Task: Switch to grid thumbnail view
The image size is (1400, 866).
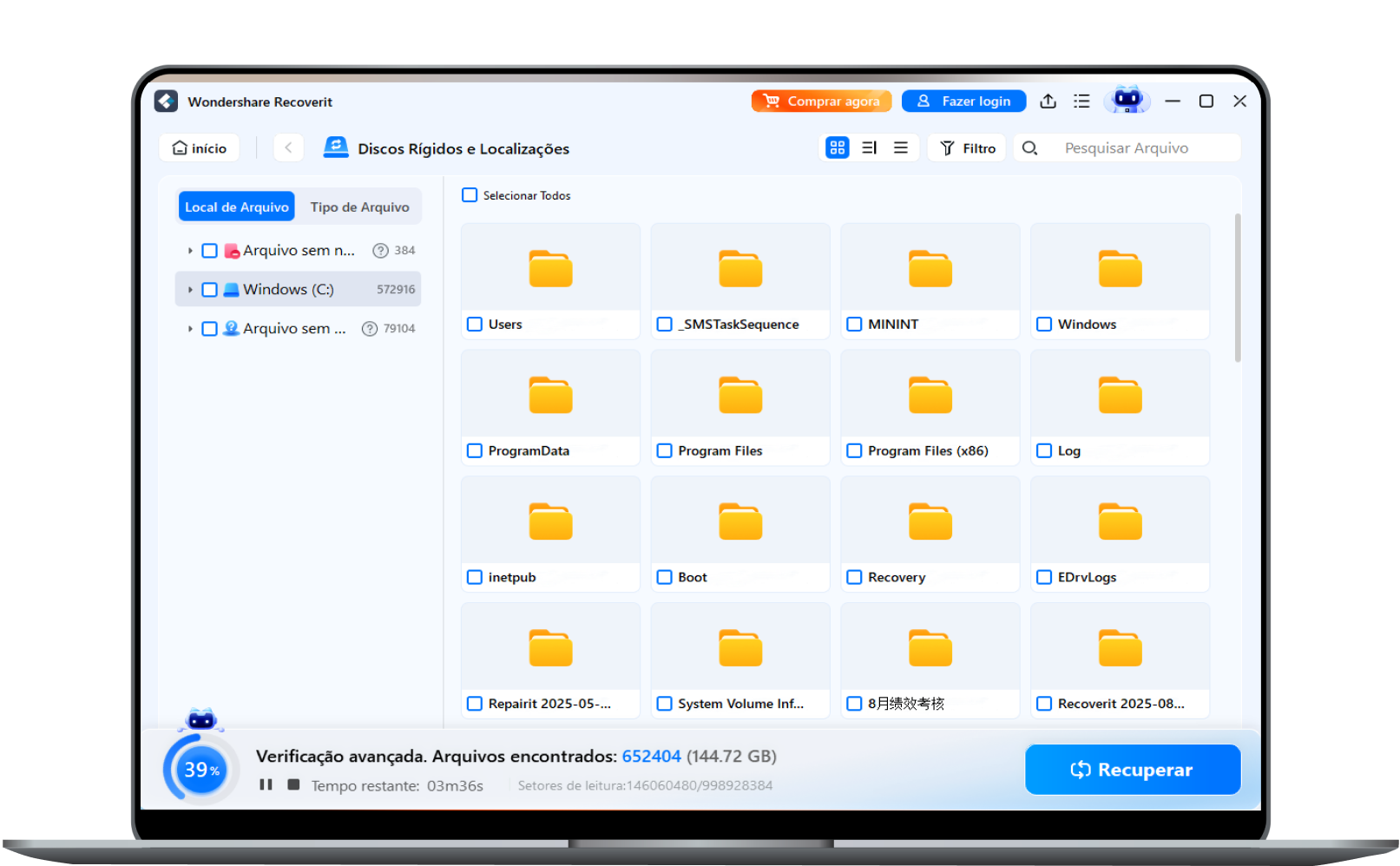Action: click(837, 148)
